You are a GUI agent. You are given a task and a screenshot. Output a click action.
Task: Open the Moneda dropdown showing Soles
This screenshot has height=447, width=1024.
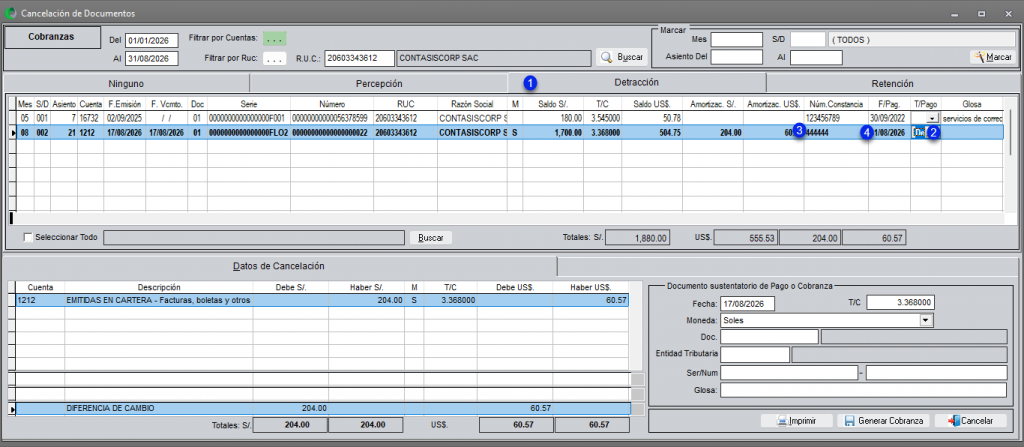925,320
